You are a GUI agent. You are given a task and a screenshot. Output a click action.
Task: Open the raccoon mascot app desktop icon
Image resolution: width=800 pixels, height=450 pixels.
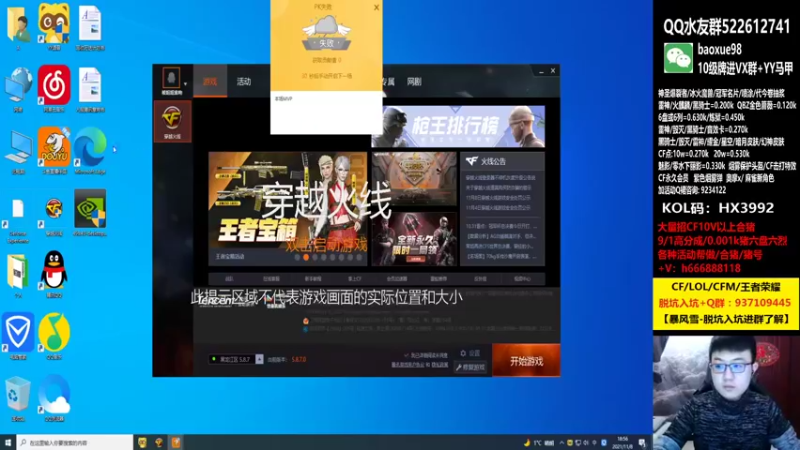coord(54,27)
